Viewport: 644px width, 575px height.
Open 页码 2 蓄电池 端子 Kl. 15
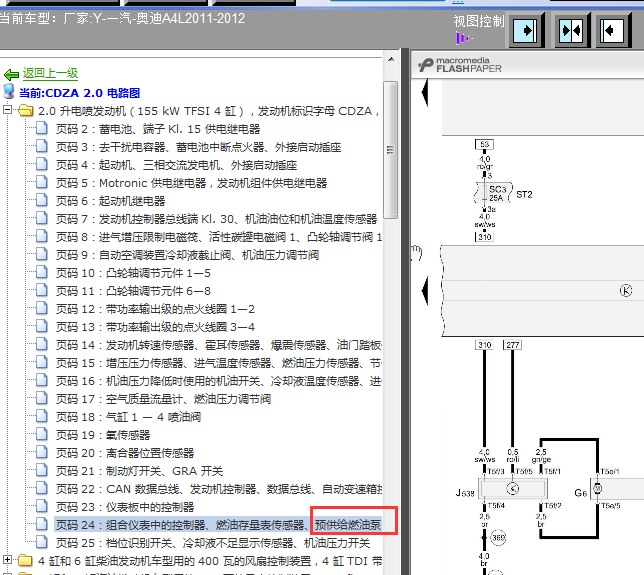158,129
